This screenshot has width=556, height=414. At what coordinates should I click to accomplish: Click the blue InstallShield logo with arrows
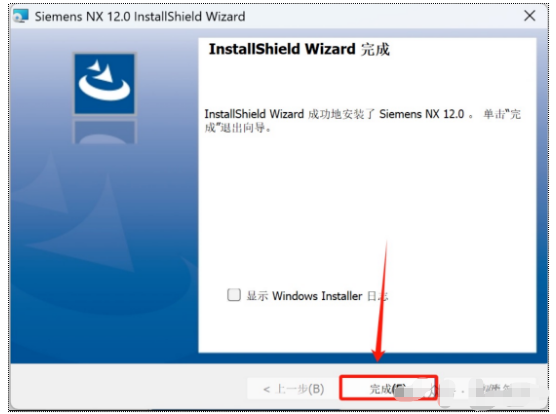(x=104, y=84)
